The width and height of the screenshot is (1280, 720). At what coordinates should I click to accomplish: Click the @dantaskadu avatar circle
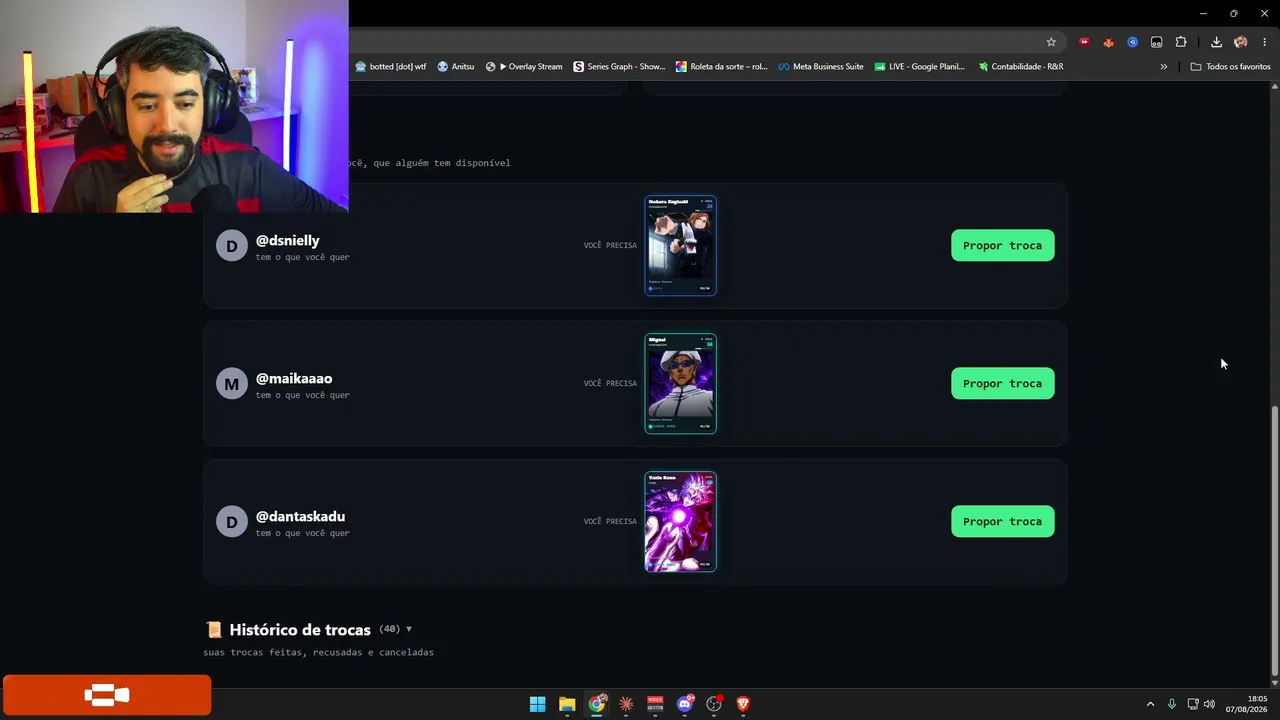point(231,522)
